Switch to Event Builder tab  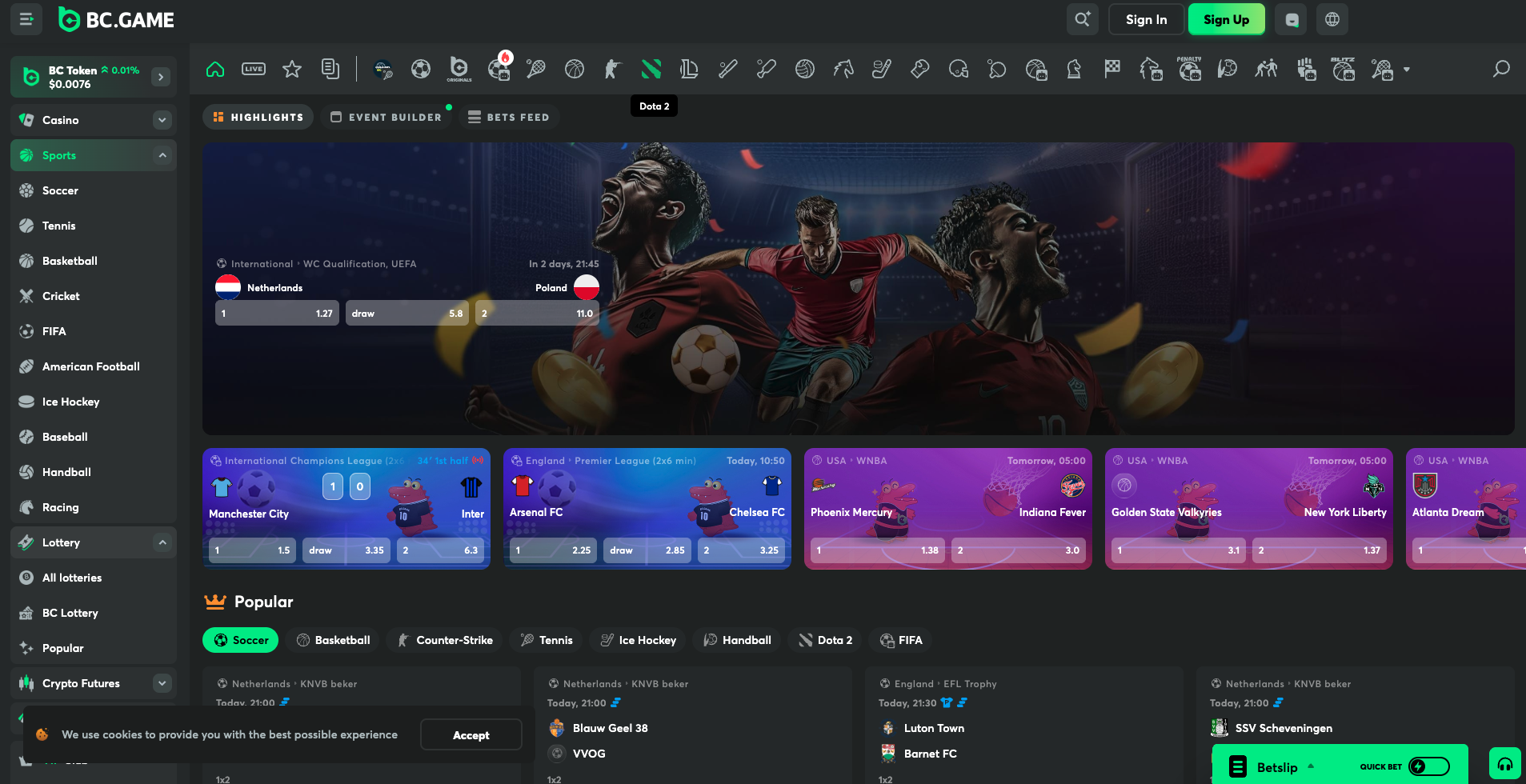387,117
